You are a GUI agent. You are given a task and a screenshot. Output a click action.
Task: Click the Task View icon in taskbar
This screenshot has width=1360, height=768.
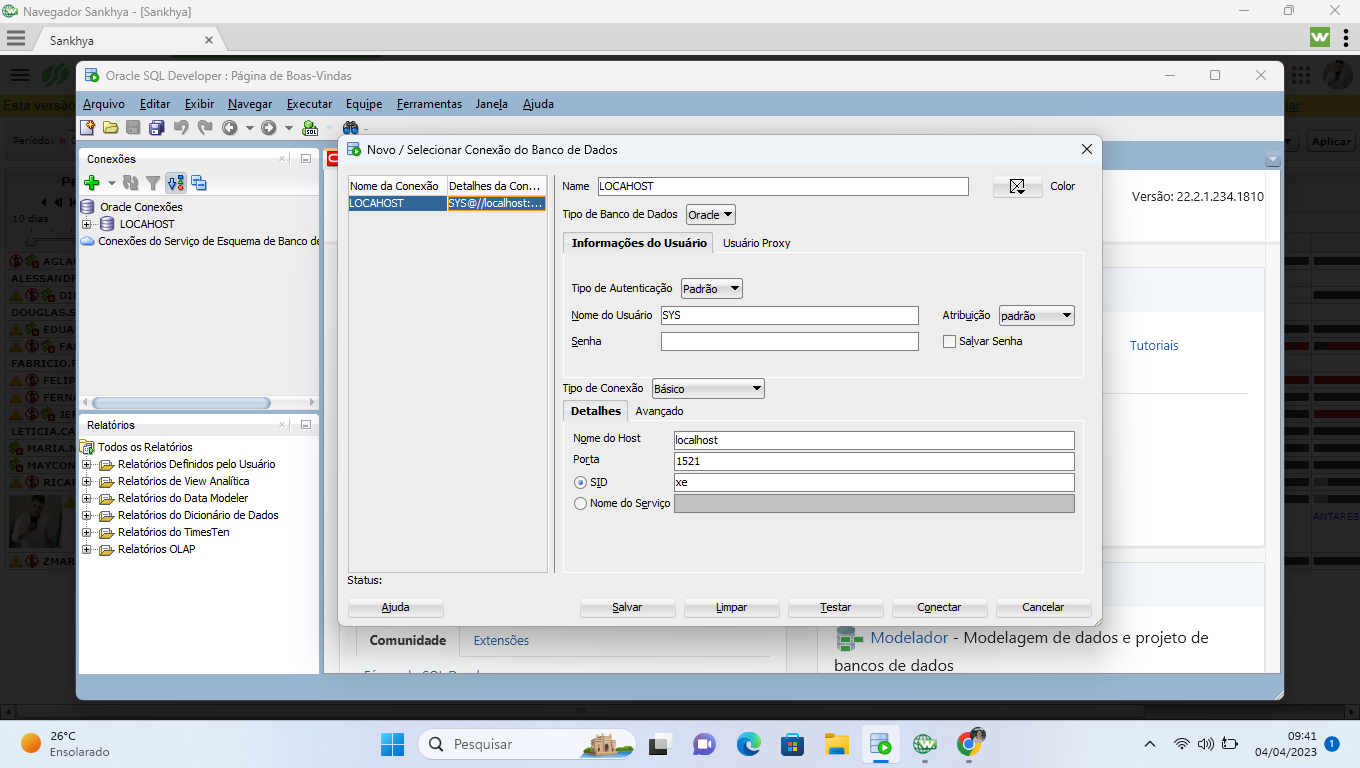(x=660, y=744)
